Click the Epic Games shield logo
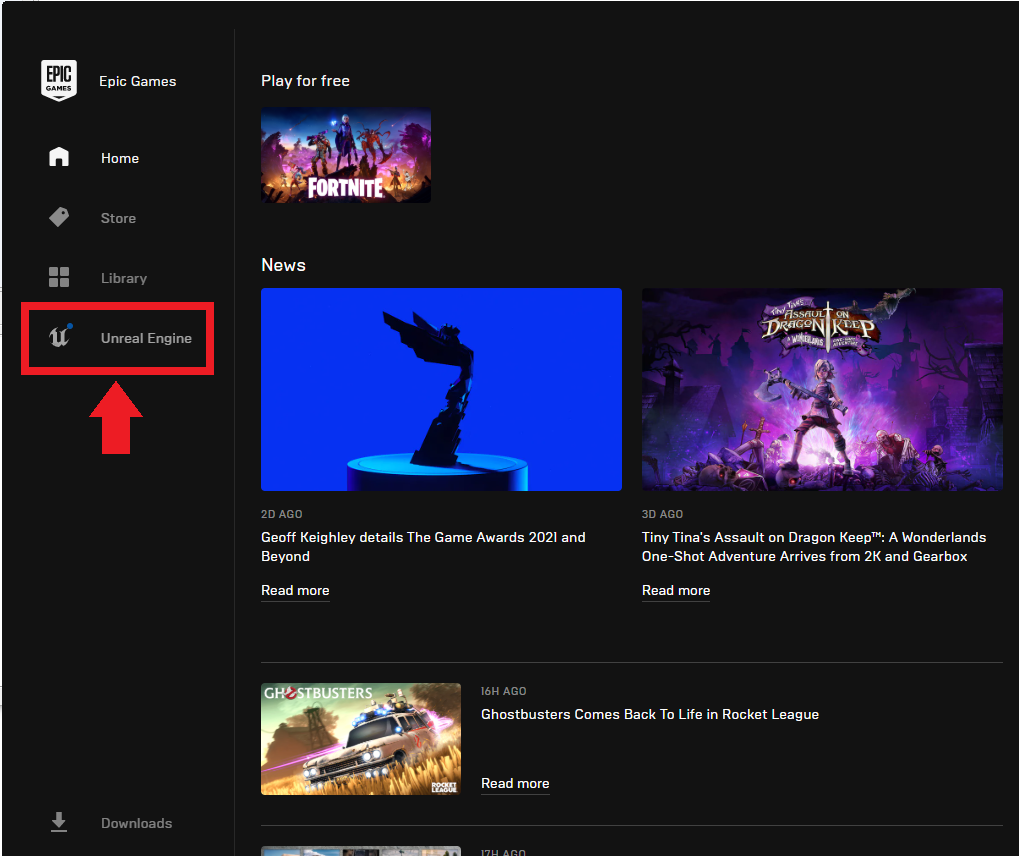The height and width of the screenshot is (856, 1019). click(58, 81)
